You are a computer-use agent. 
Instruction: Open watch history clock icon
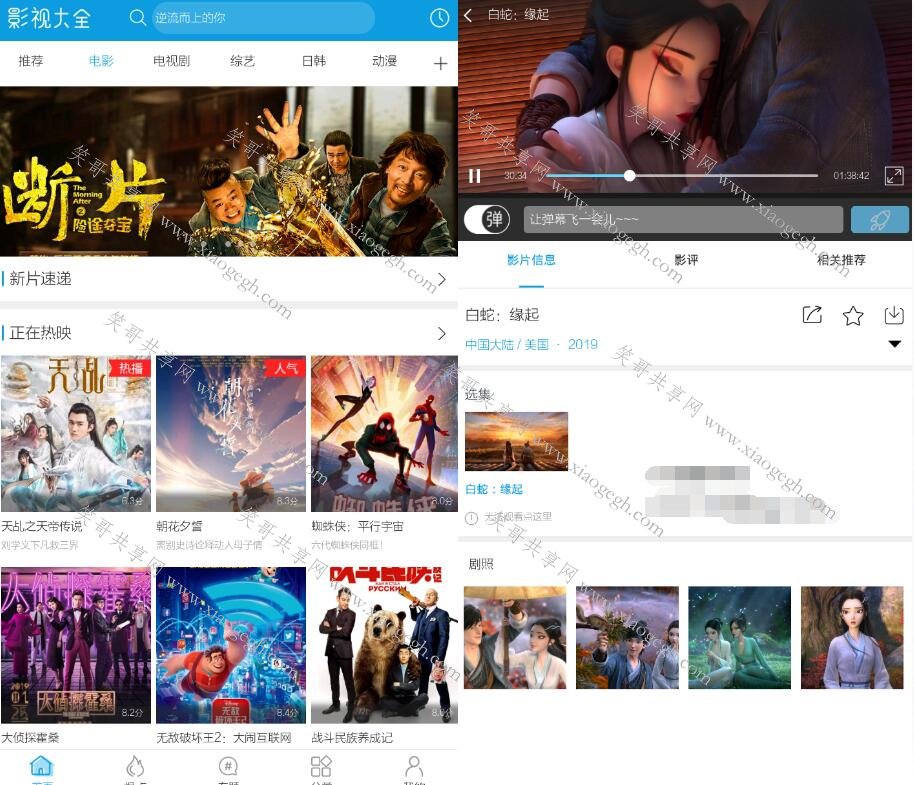click(x=440, y=18)
